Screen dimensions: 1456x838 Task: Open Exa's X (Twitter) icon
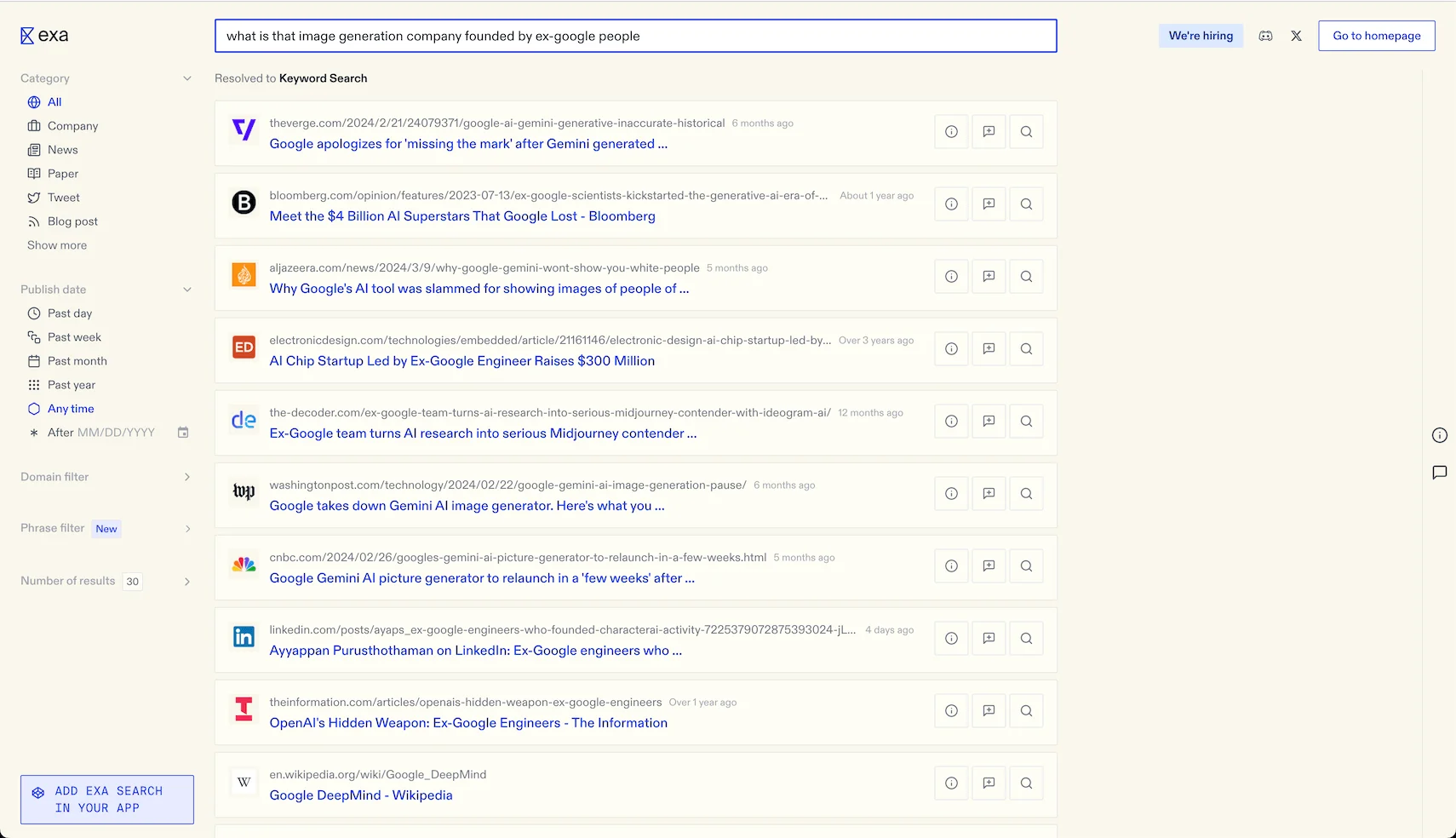click(1296, 36)
